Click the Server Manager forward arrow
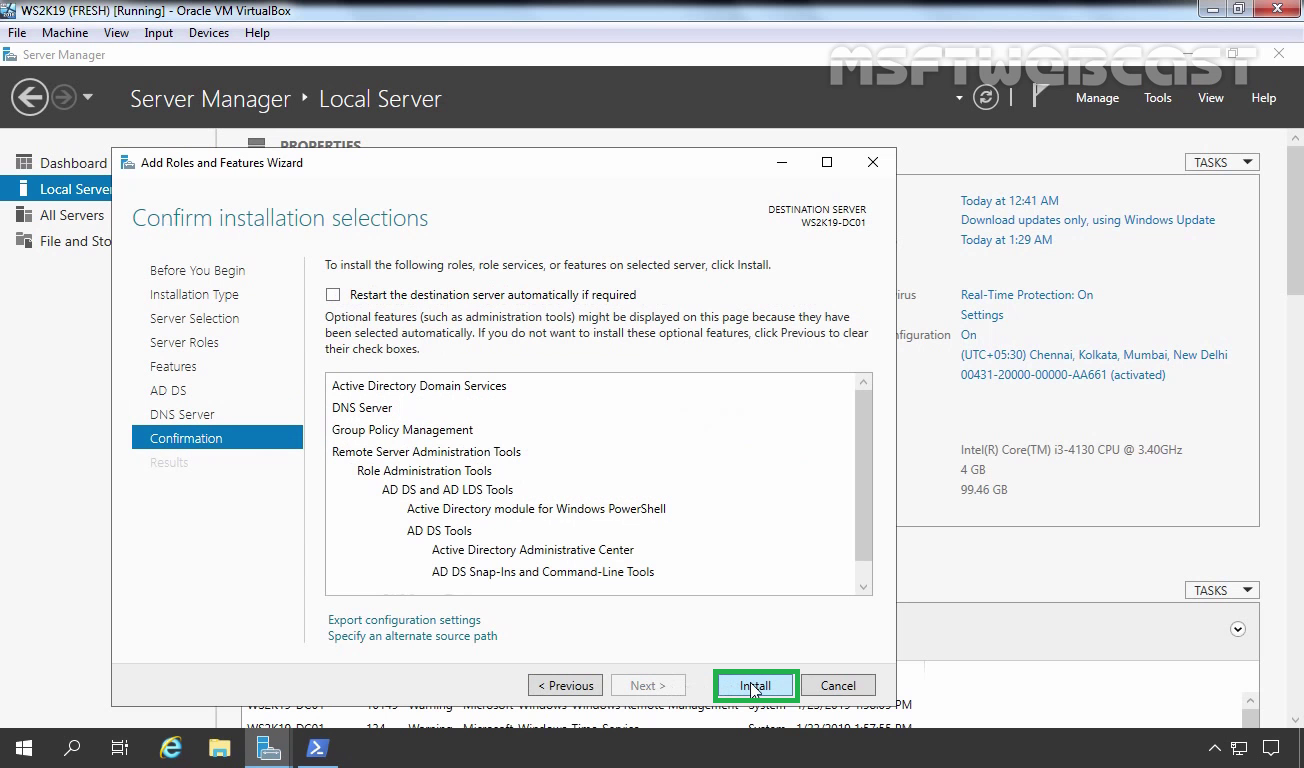Image resolution: width=1304 pixels, height=768 pixels. (63, 97)
